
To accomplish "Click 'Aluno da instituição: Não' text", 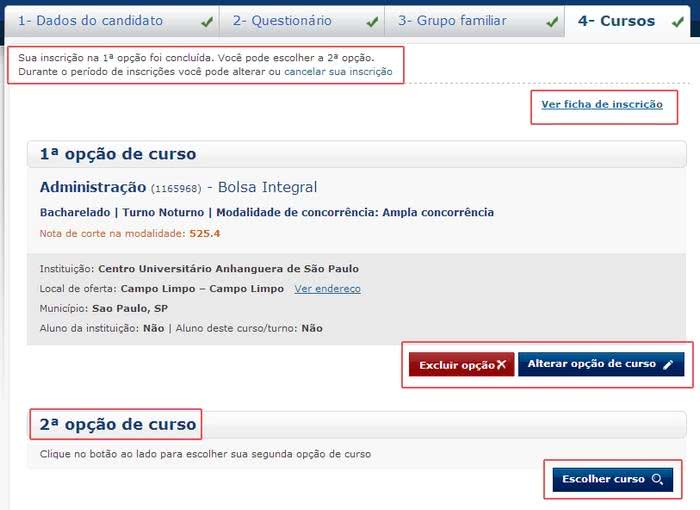I will click(102, 328).
